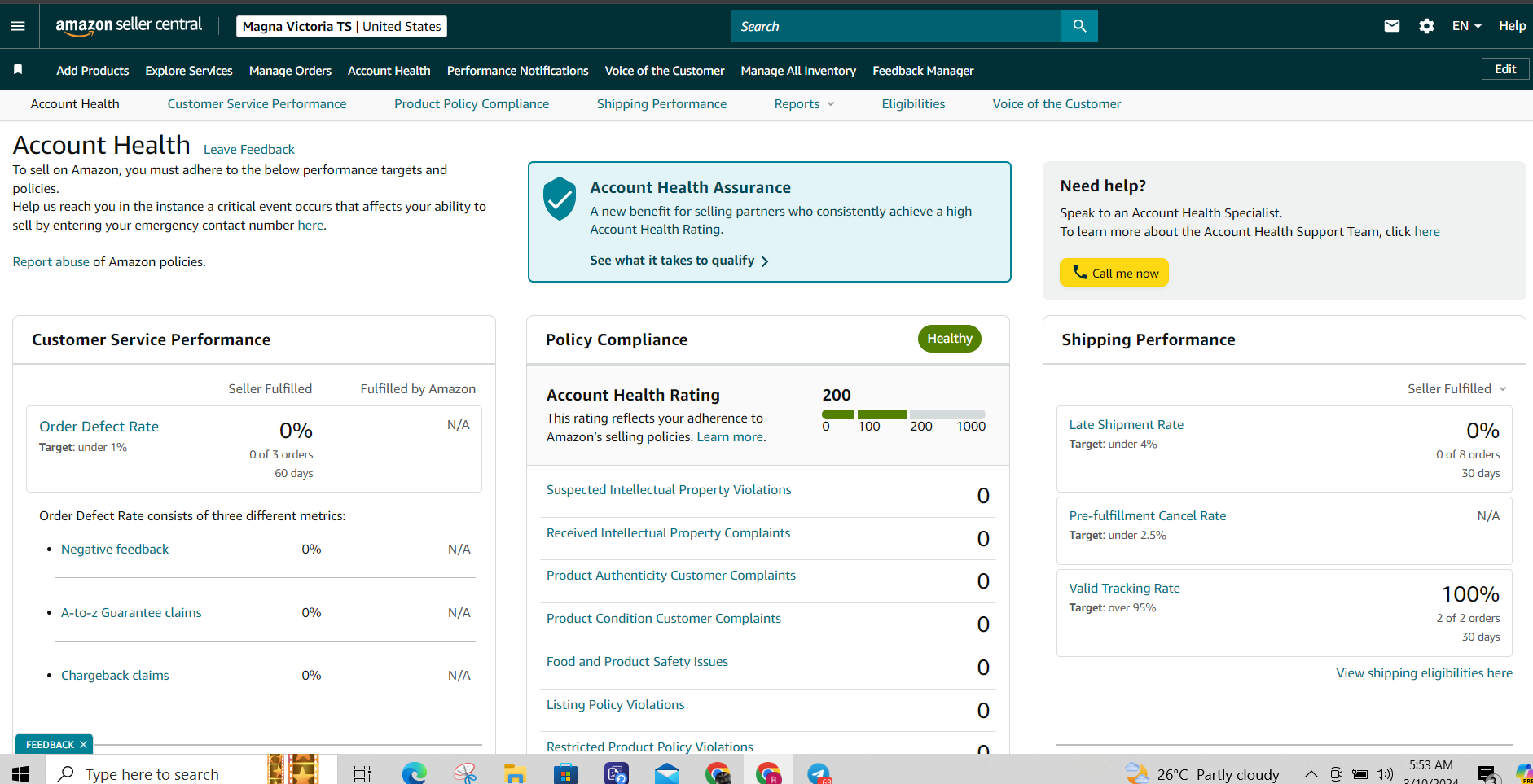
Task: Open Performance Notifications
Action: [518, 71]
